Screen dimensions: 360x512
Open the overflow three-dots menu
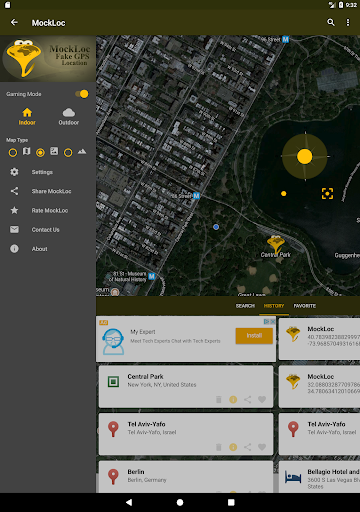(348, 22)
